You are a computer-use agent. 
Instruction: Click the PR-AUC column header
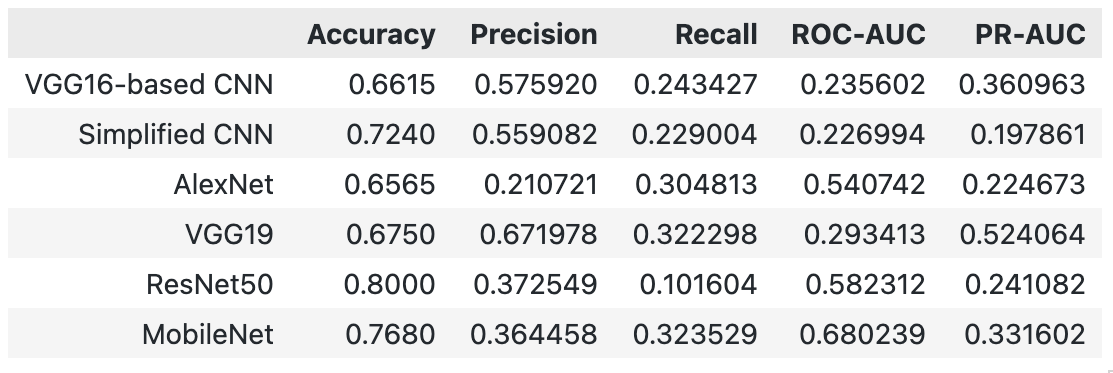1030,34
